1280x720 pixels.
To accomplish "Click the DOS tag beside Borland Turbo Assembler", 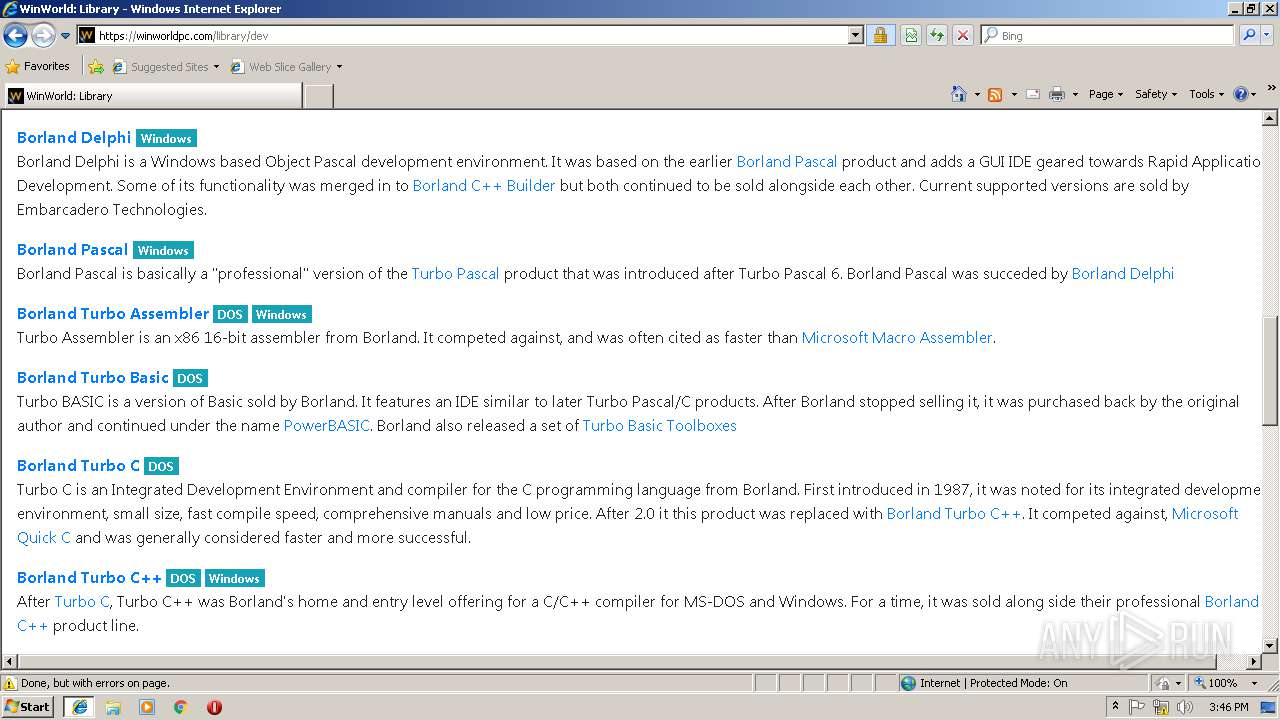I will point(230,315).
